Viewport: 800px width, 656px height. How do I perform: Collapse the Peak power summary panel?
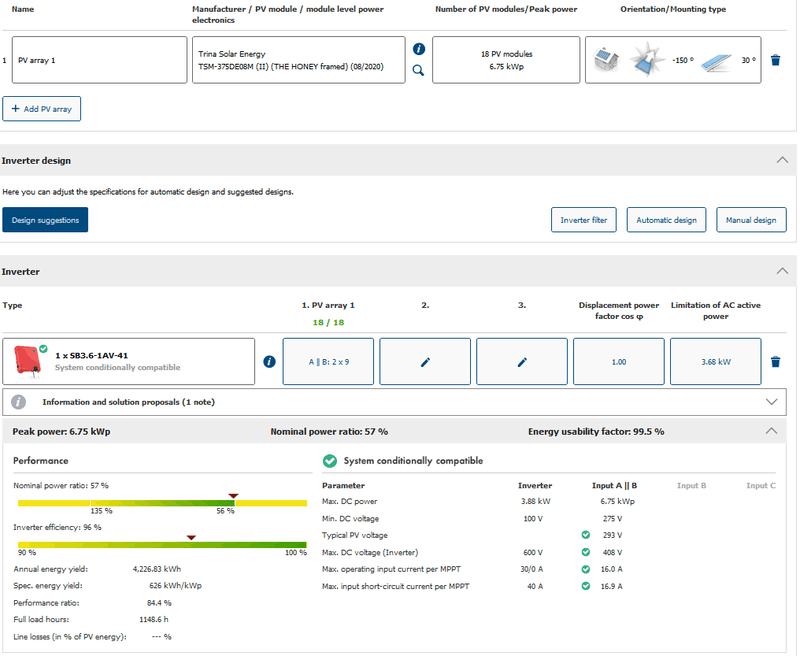(x=770, y=431)
